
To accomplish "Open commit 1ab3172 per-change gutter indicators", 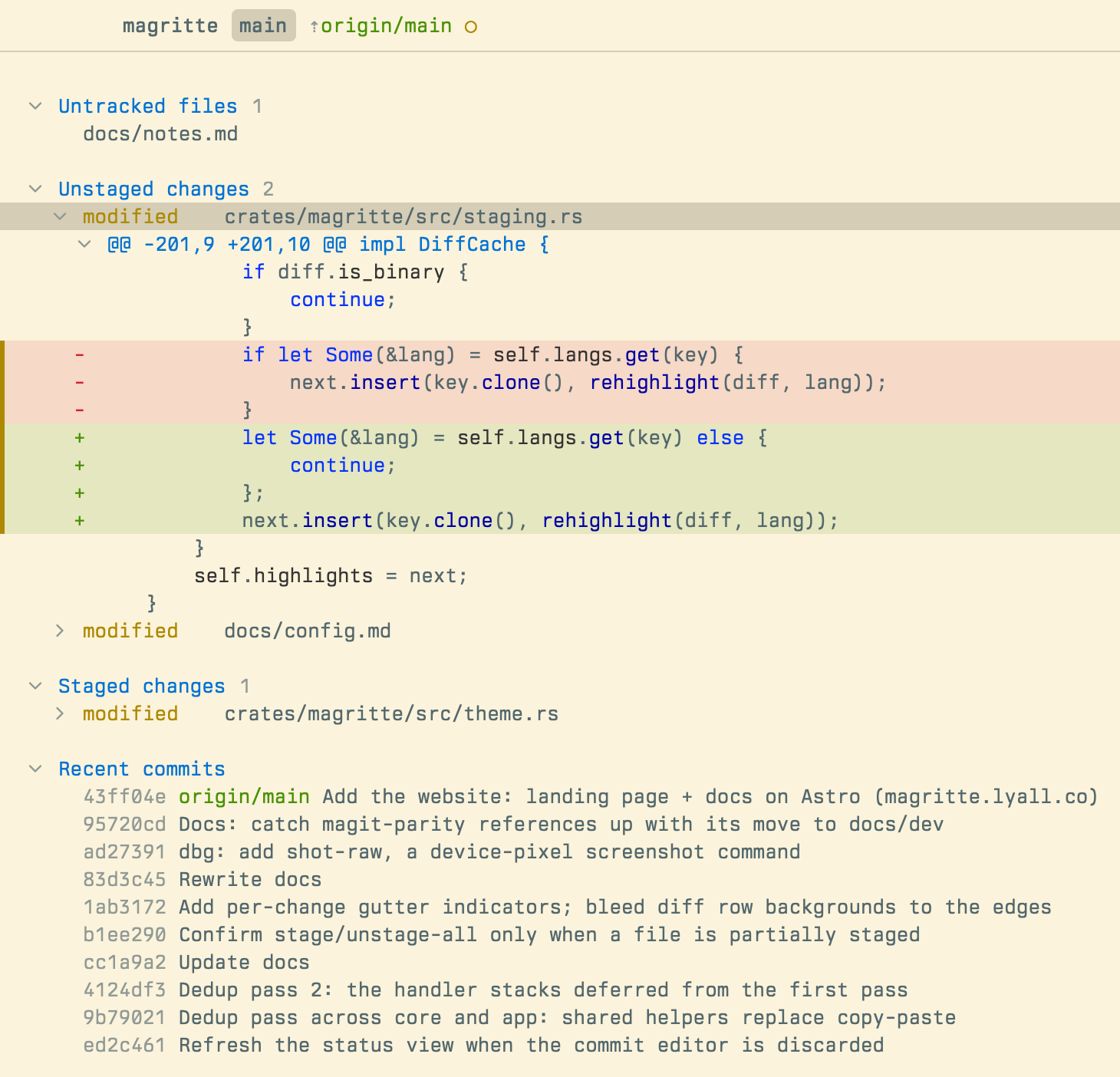I will 567,907.
